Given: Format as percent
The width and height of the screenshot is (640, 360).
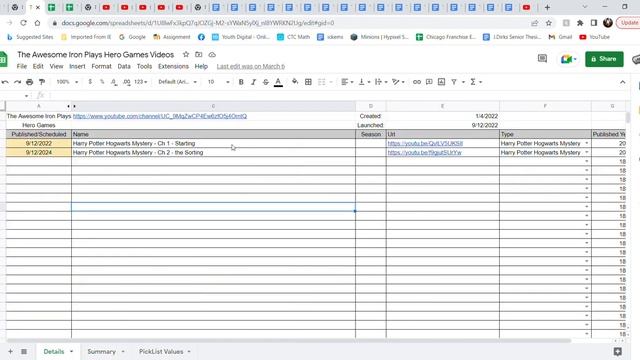Looking at the screenshot, I should [x=102, y=82].
